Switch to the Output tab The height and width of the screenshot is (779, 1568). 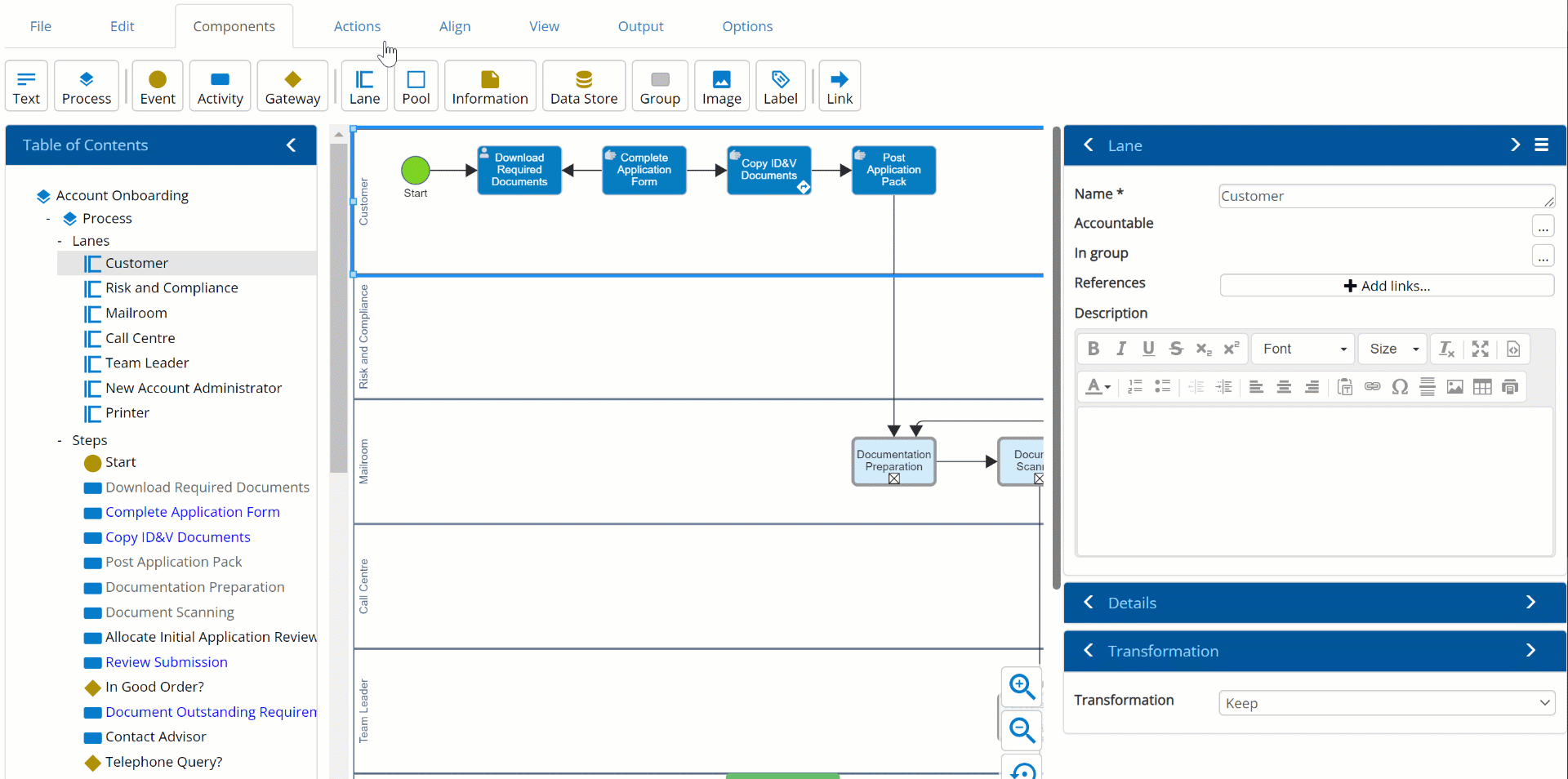(x=640, y=26)
